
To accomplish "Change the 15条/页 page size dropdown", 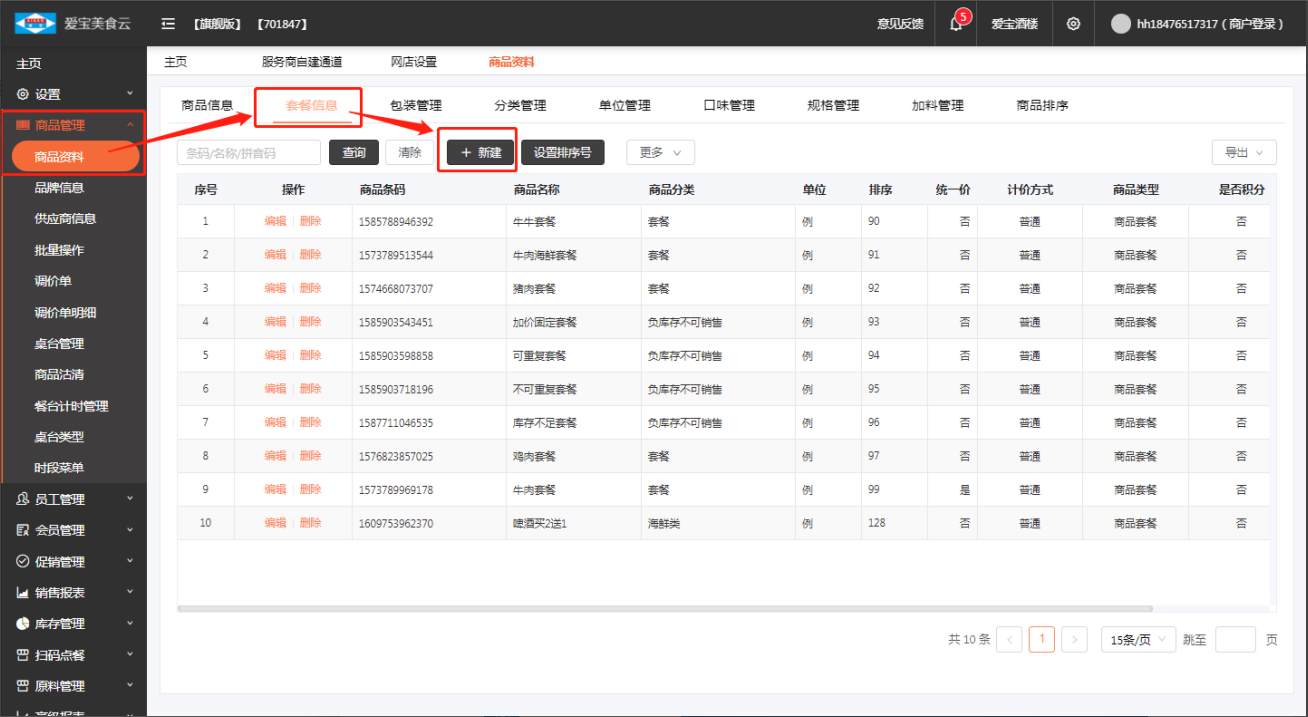I will [1138, 640].
